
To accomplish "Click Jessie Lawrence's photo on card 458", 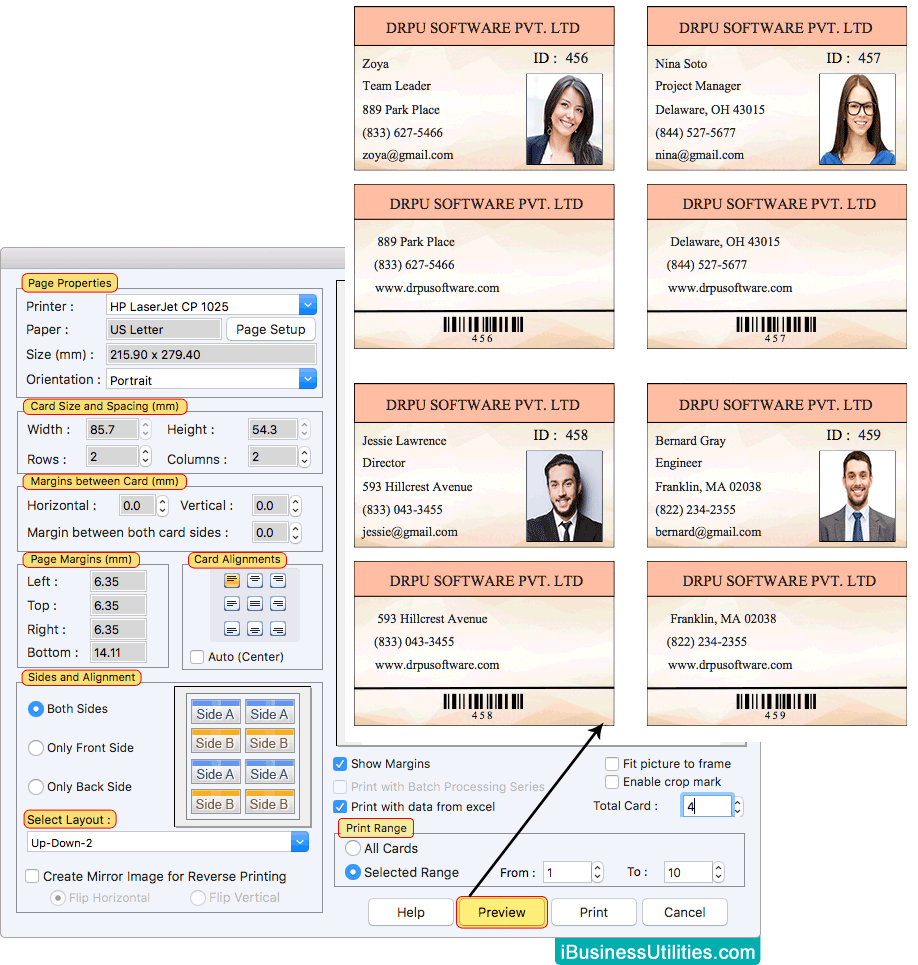I will (x=564, y=496).
